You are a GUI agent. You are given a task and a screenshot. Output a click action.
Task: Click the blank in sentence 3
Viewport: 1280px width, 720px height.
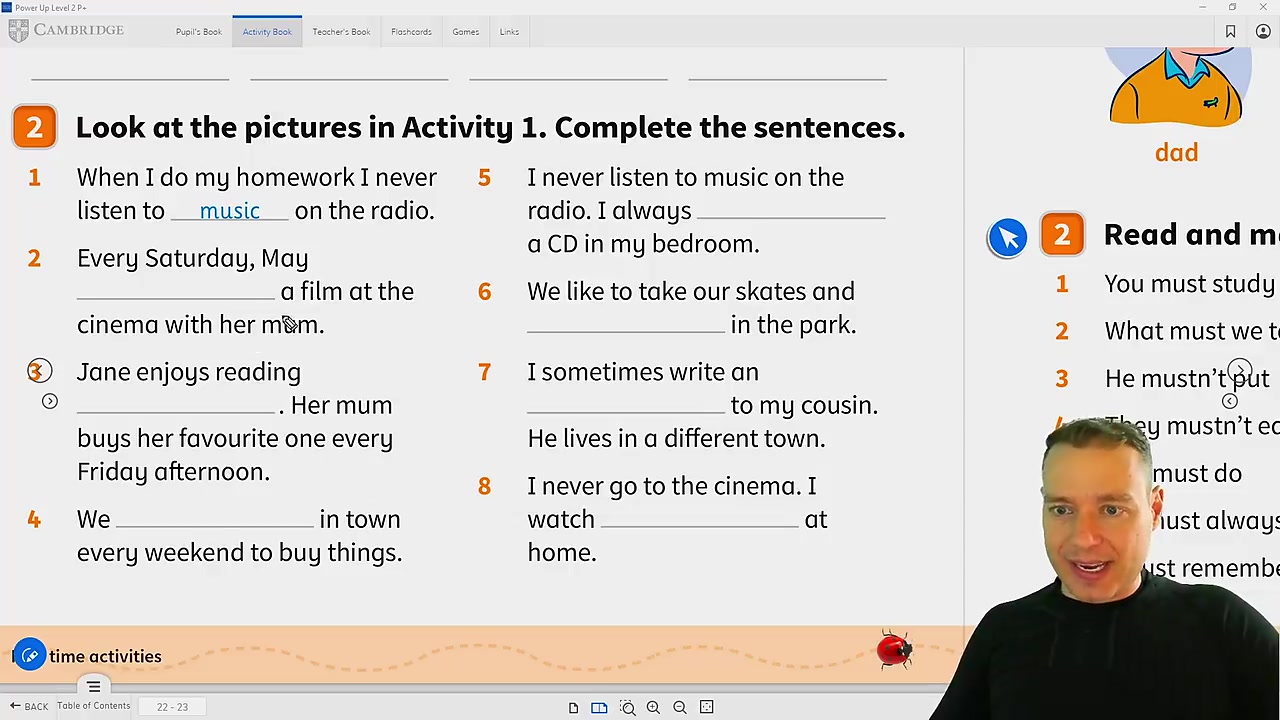click(176, 405)
